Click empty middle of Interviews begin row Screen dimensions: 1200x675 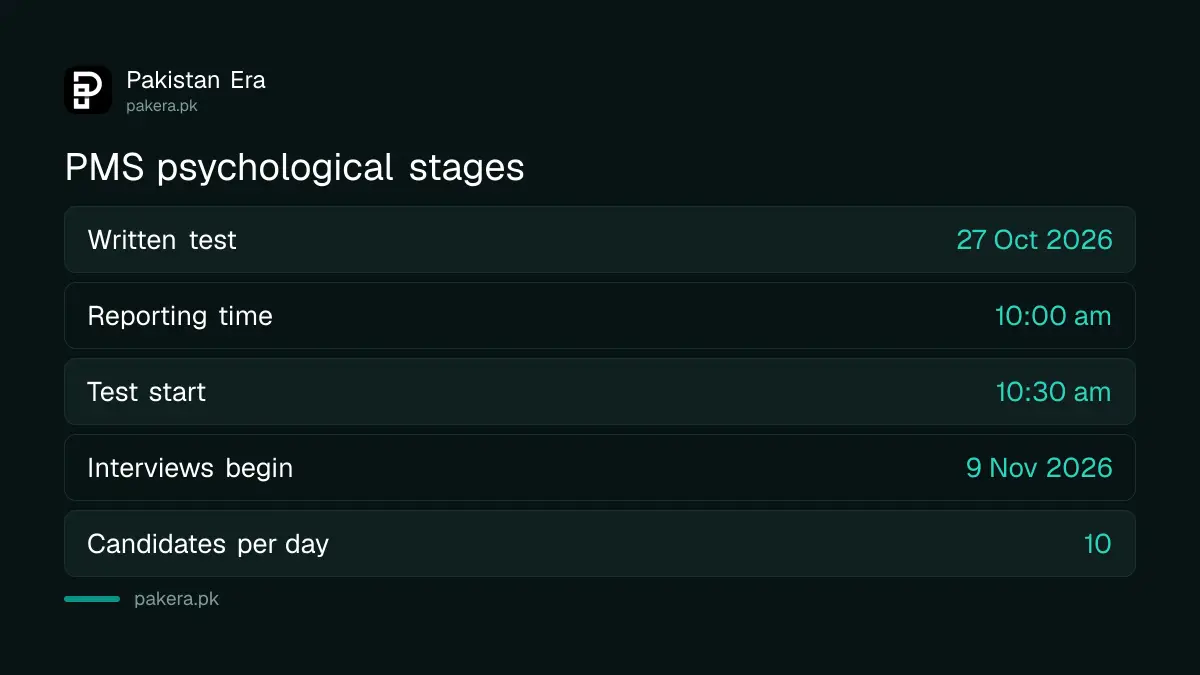pyautogui.click(x=630, y=468)
